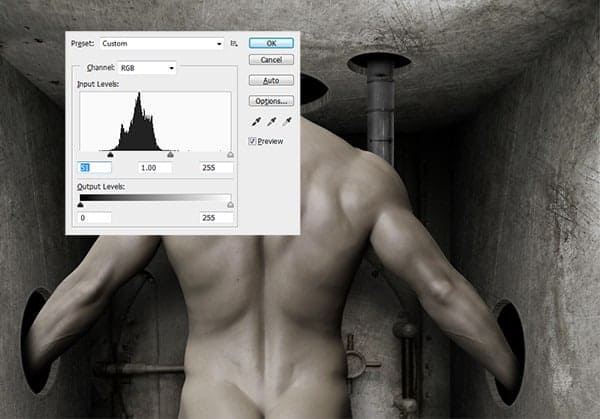Click the output black slider handle
600x419 pixels.
point(80,205)
